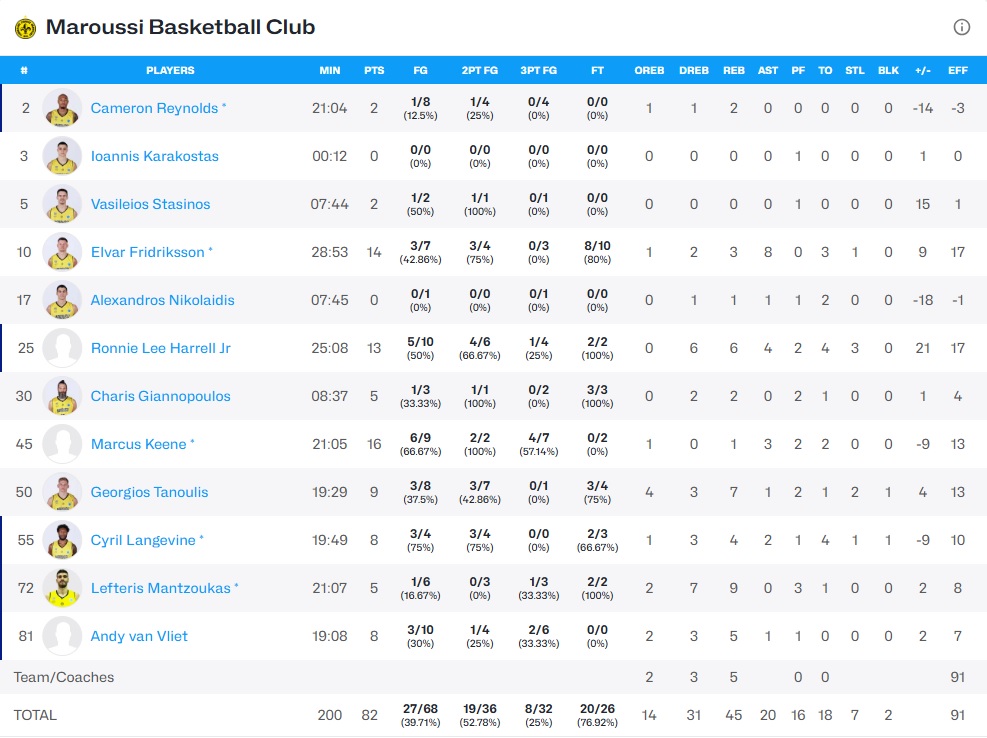Open Cameron Reynolds player profile link

(x=154, y=108)
